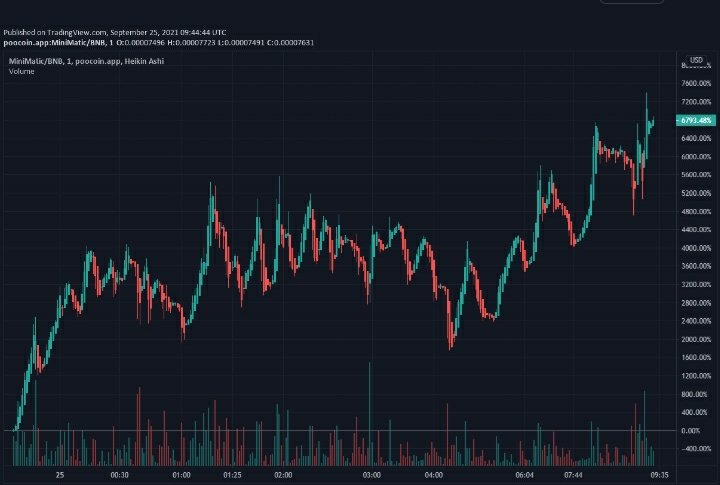This screenshot has height=485, width=720.
Task: Click the 01:25 time axis label
Action: [232, 475]
